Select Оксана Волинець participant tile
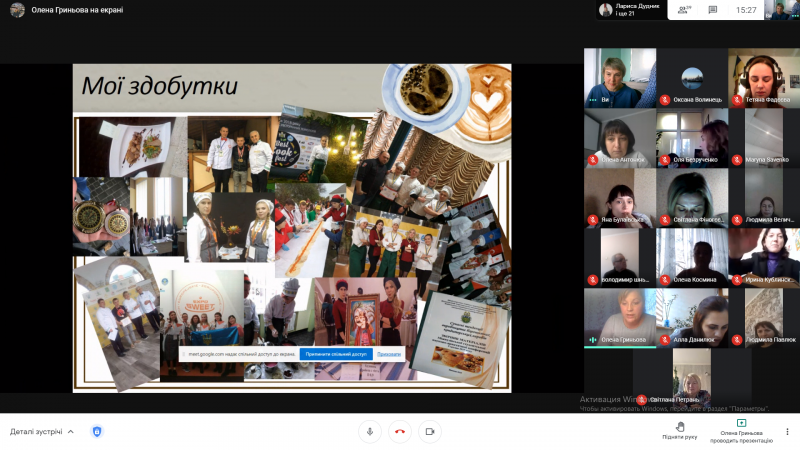The width and height of the screenshot is (800, 450). coord(692,78)
